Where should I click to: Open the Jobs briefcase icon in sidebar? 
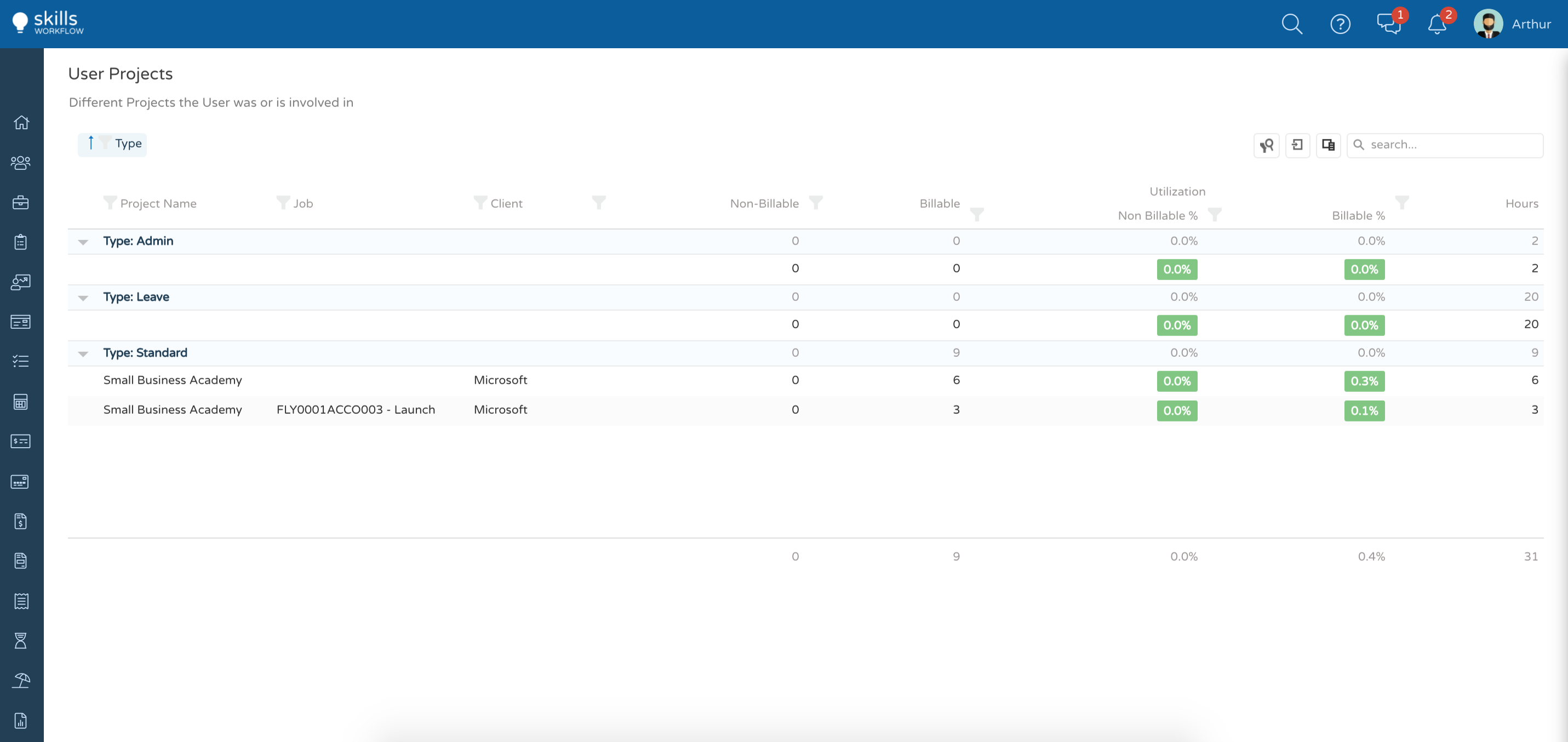[x=21, y=203]
